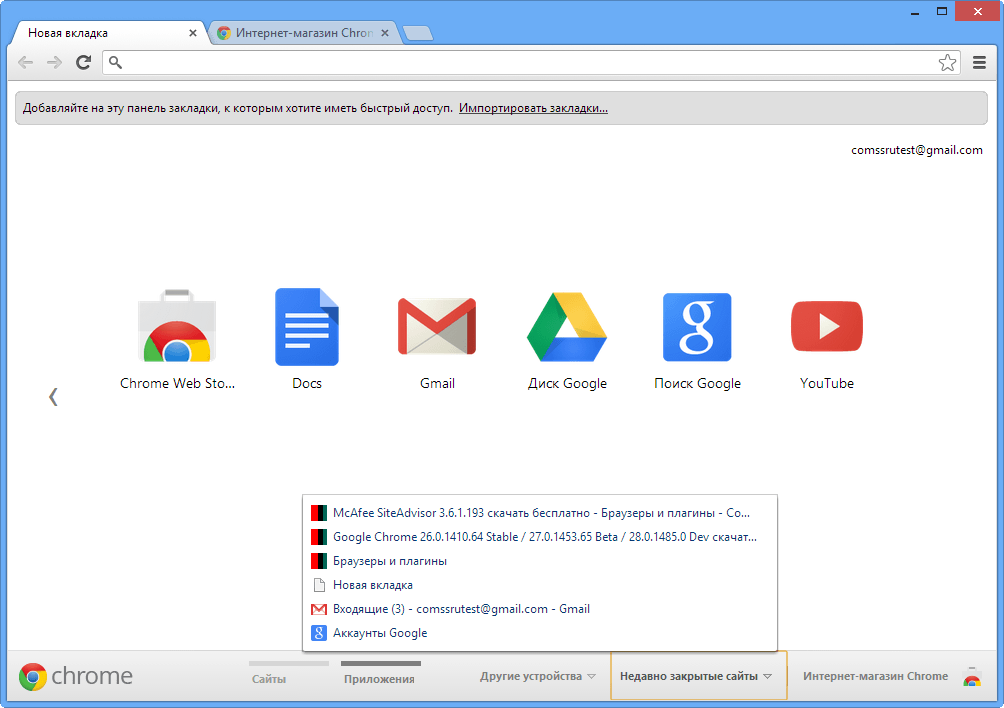Image resolution: width=1004 pixels, height=708 pixels.
Task: Click the Chrome logo in the bottom bar
Action: (x=33, y=677)
